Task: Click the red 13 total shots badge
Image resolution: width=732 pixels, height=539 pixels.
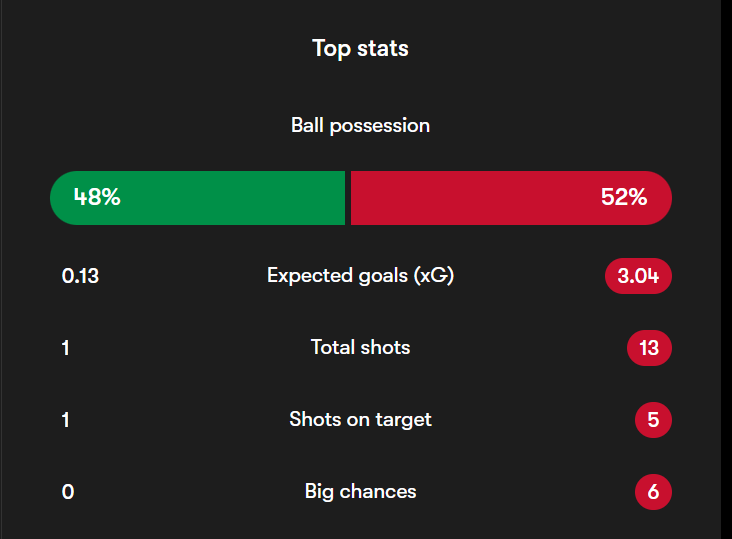Action: pyautogui.click(x=649, y=348)
